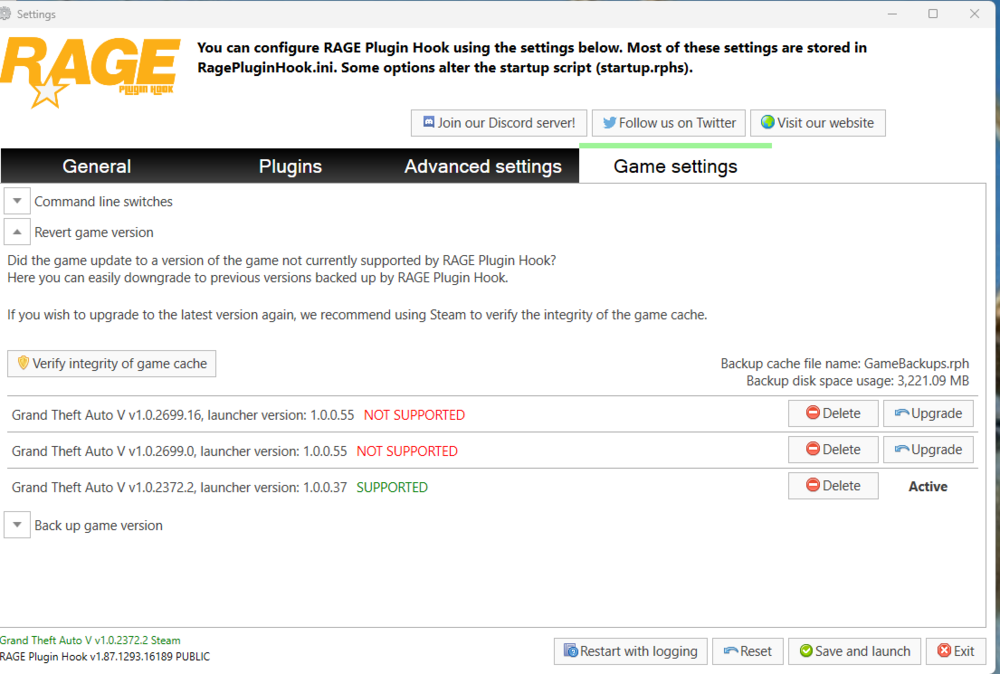The height and width of the screenshot is (674, 1000).
Task: Click the red delete icon for v1.0.2372.2
Action: (x=812, y=485)
